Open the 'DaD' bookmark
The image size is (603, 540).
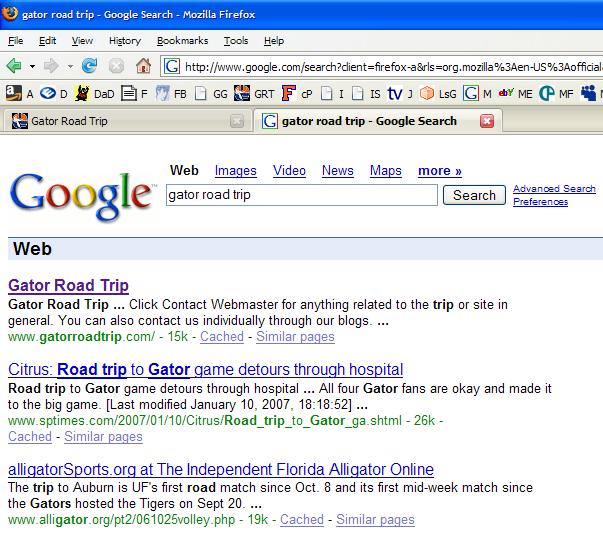(x=94, y=93)
